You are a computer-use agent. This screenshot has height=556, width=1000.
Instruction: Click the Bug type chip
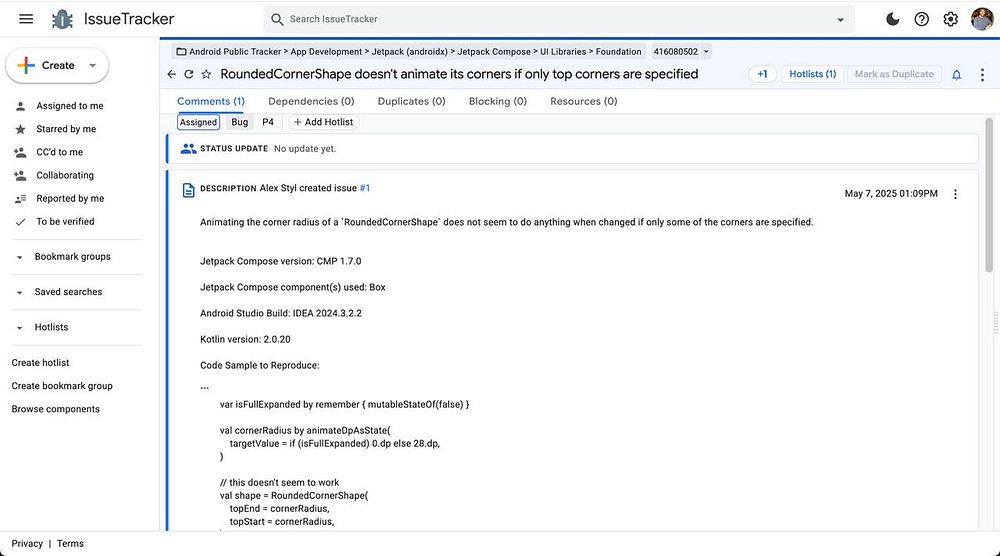[240, 122]
